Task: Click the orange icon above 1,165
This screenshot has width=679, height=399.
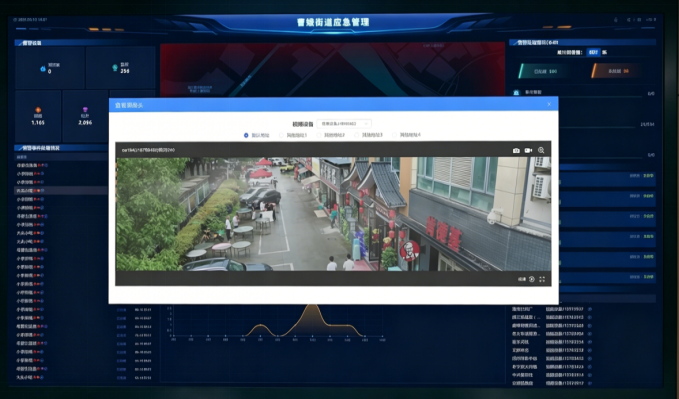Action: point(38,110)
